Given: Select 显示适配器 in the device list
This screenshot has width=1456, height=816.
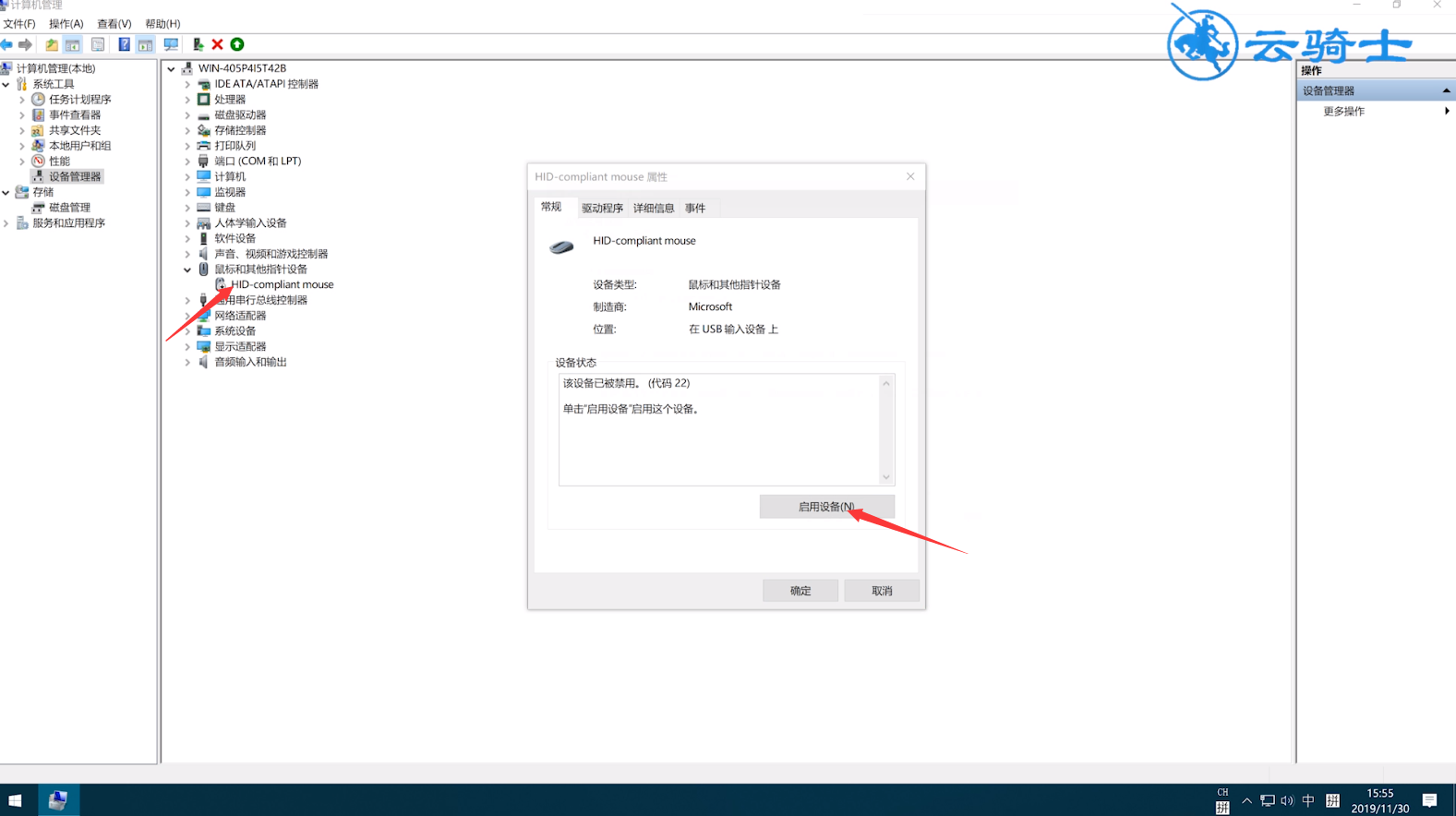Looking at the screenshot, I should pyautogui.click(x=240, y=346).
